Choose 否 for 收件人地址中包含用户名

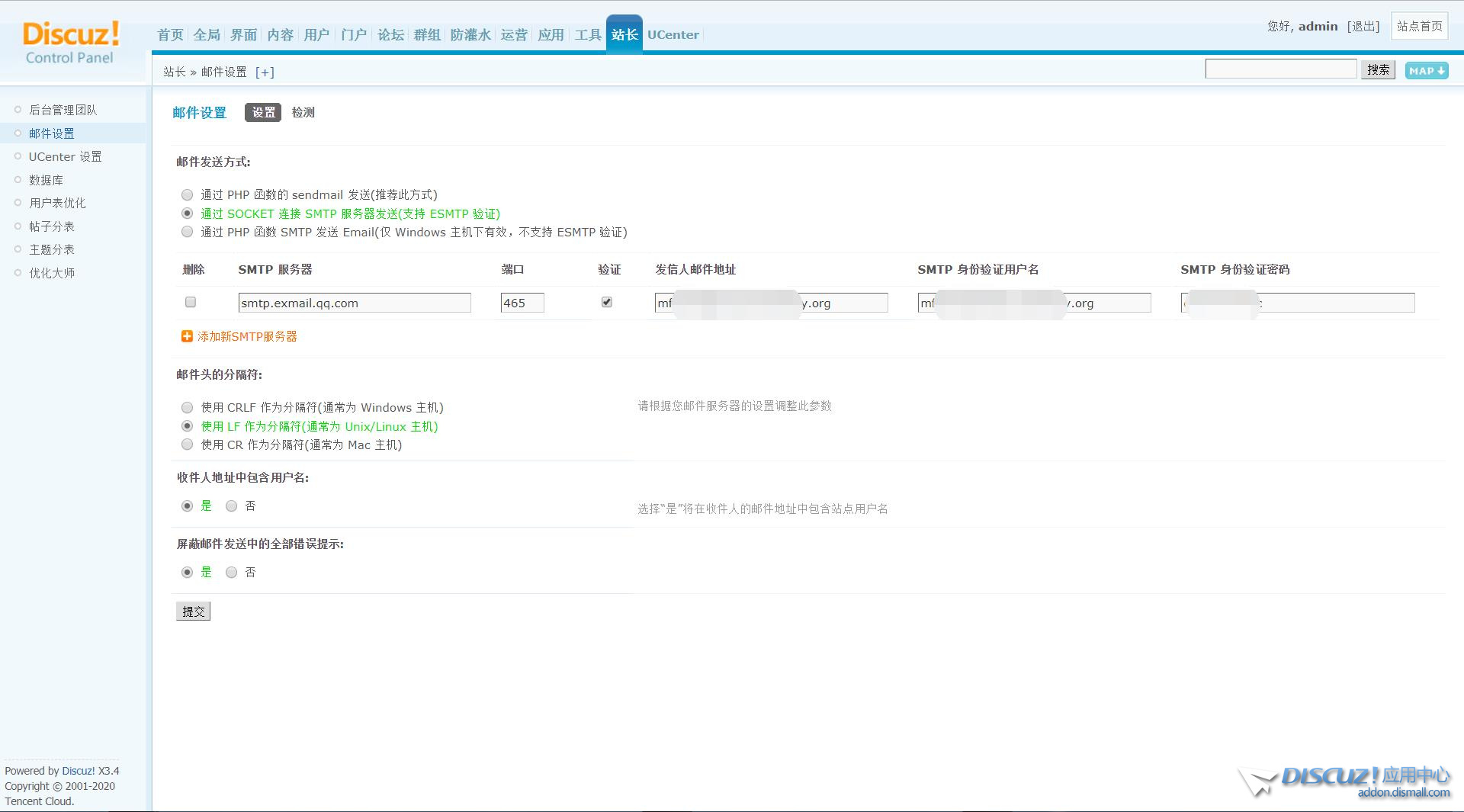[x=232, y=506]
